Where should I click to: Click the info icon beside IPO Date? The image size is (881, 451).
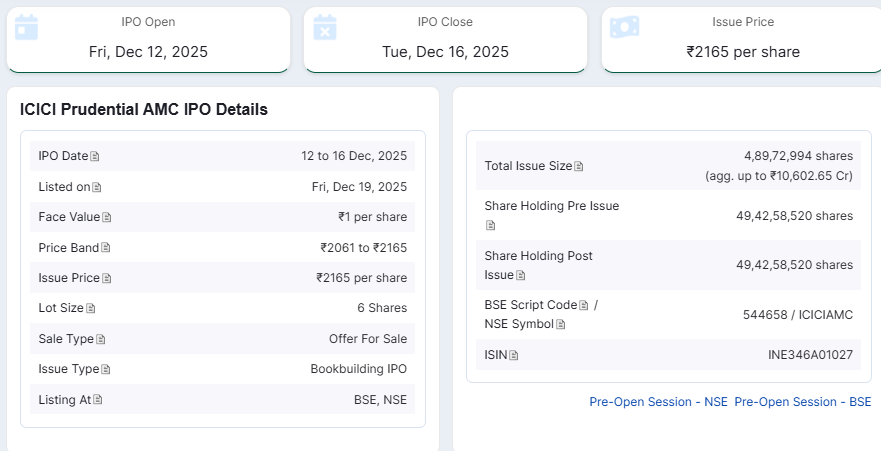pos(96,157)
